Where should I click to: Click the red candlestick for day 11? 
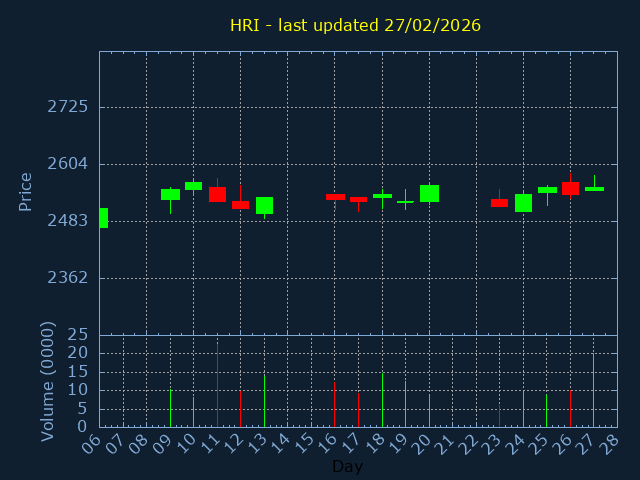[x=217, y=194]
